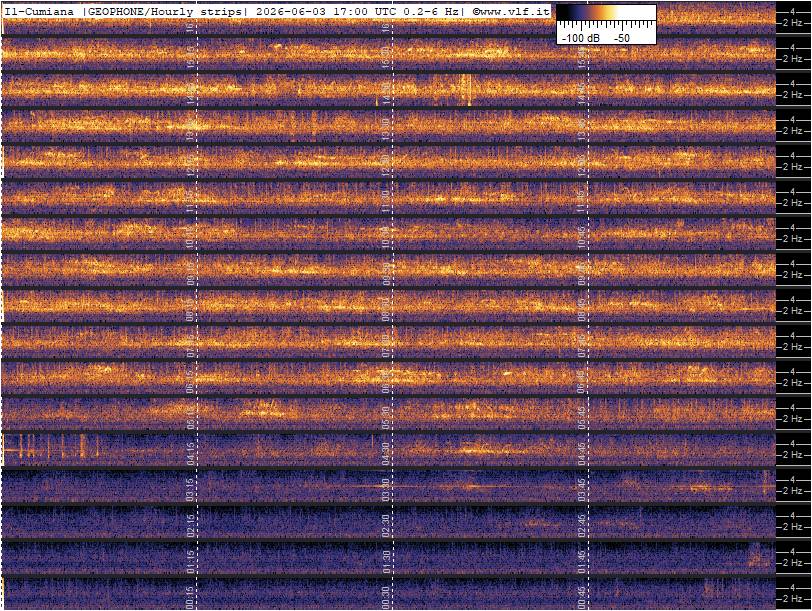The width and height of the screenshot is (812, 611).
Task: Click the "15:30" time label
Action: tap(386, 58)
